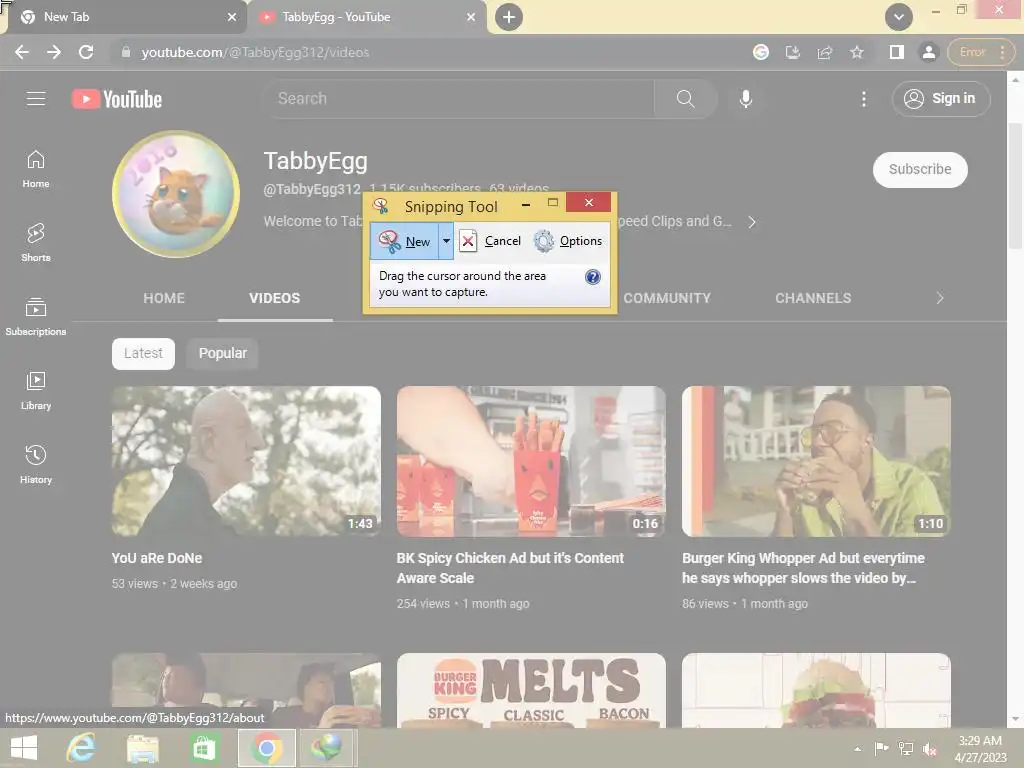Viewport: 1024px width, 768px height.
Task: Click Action Center flag tray icon
Action: coord(881,749)
